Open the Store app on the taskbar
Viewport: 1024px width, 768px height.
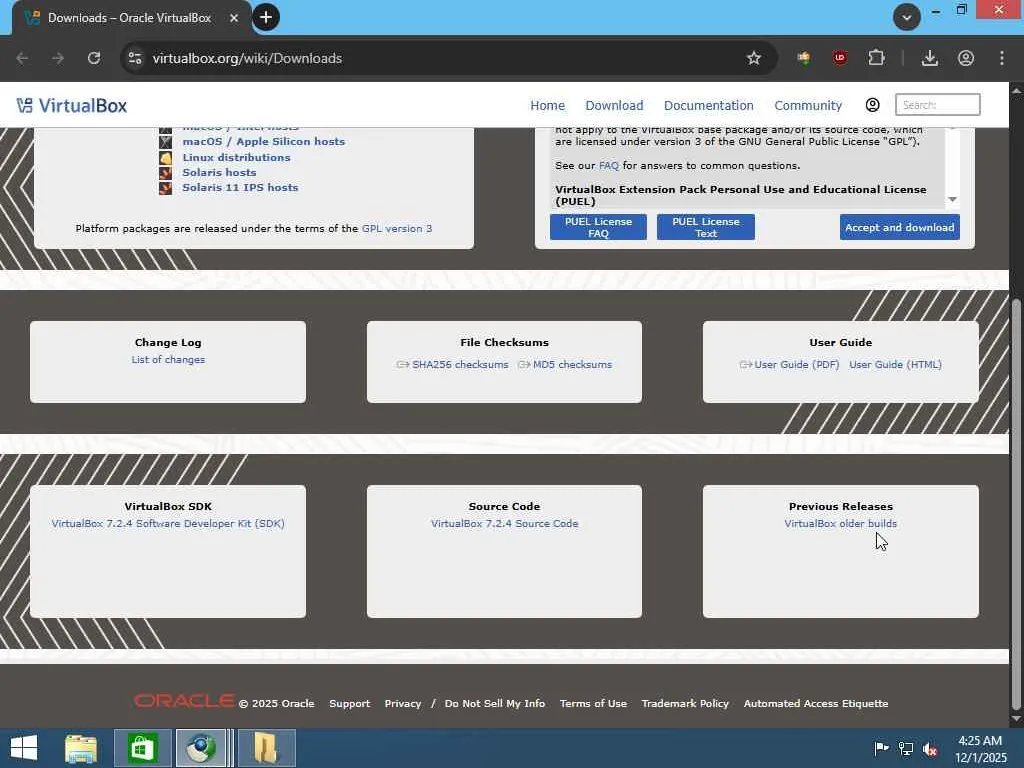tap(142, 748)
